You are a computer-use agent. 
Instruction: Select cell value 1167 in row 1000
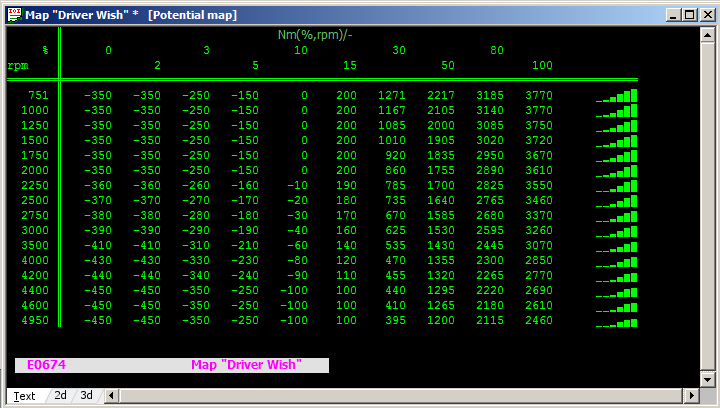[392, 111]
